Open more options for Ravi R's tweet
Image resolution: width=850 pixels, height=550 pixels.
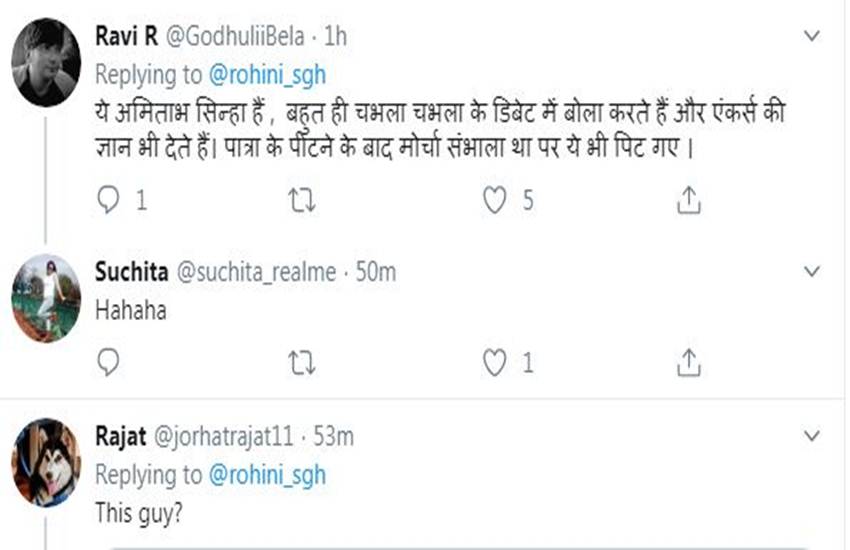(x=814, y=36)
